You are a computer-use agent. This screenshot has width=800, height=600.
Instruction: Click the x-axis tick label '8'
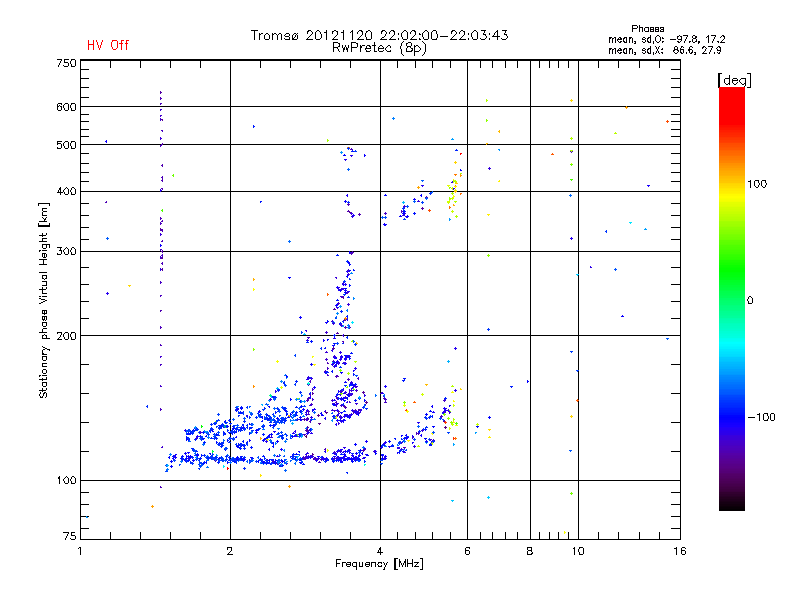click(x=530, y=551)
